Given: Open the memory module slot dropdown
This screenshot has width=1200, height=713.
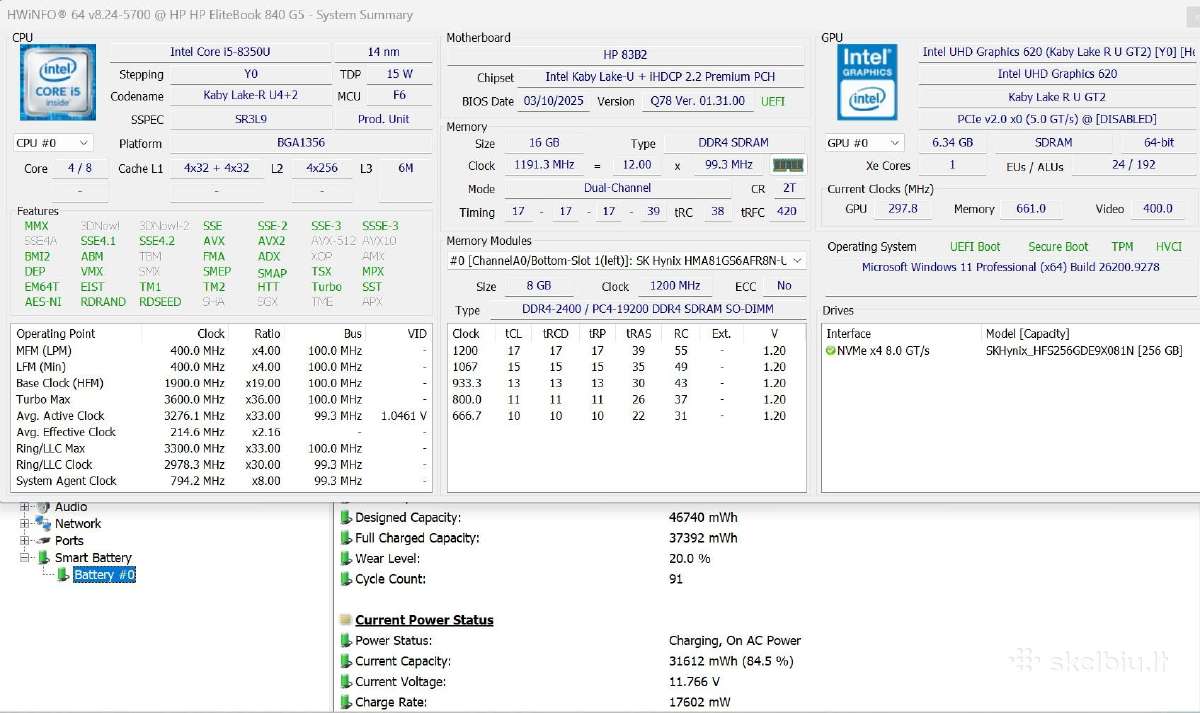Looking at the screenshot, I should (x=626, y=261).
